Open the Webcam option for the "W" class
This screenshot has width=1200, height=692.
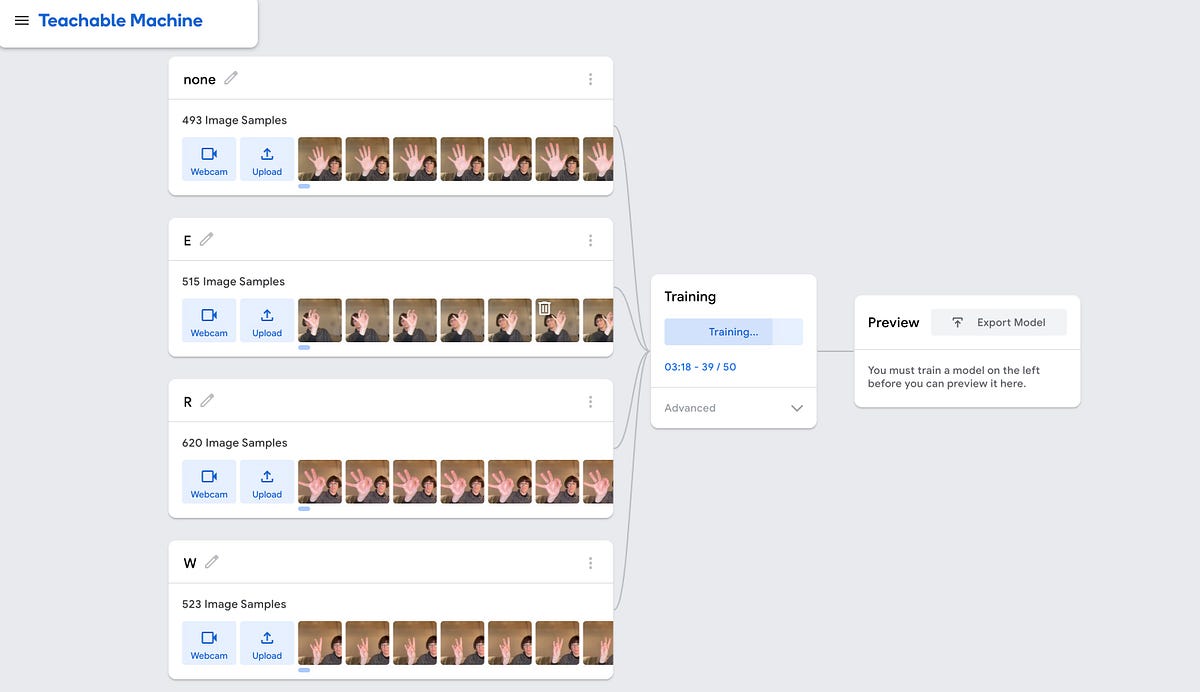(x=208, y=643)
